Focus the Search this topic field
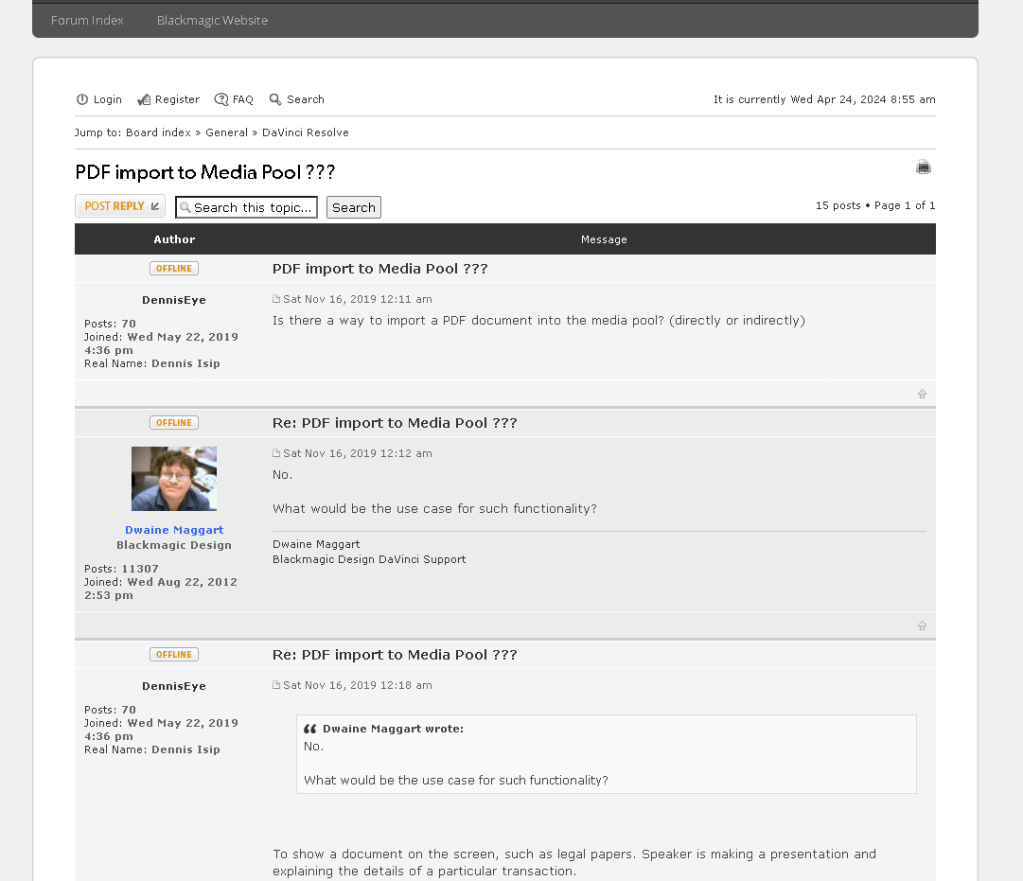 (246, 208)
